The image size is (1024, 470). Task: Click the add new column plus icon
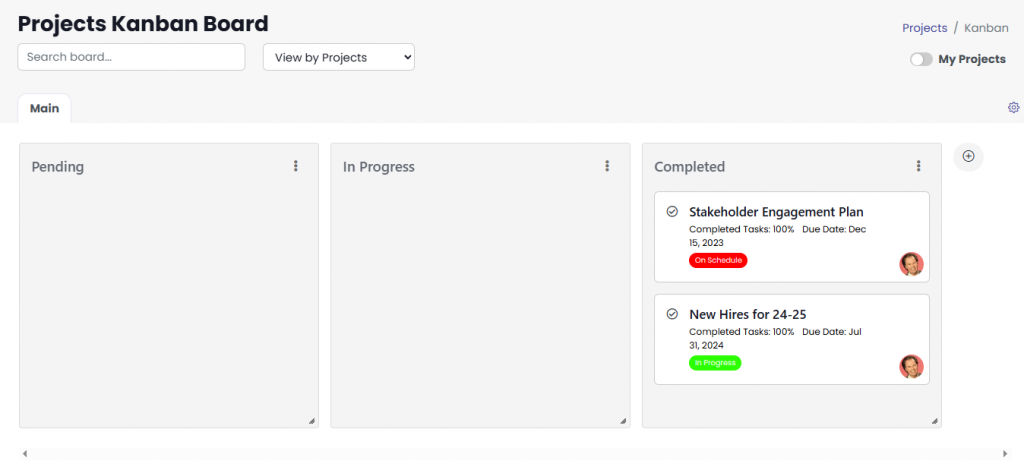click(968, 156)
